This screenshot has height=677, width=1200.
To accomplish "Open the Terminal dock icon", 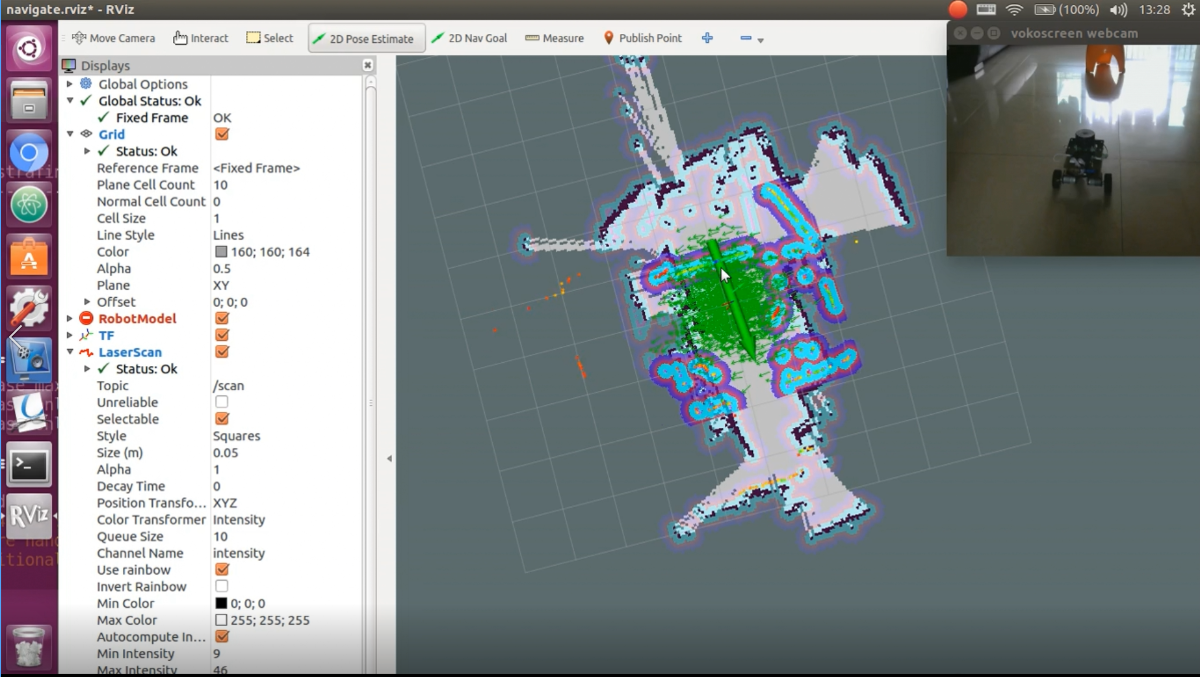I will coord(29,465).
